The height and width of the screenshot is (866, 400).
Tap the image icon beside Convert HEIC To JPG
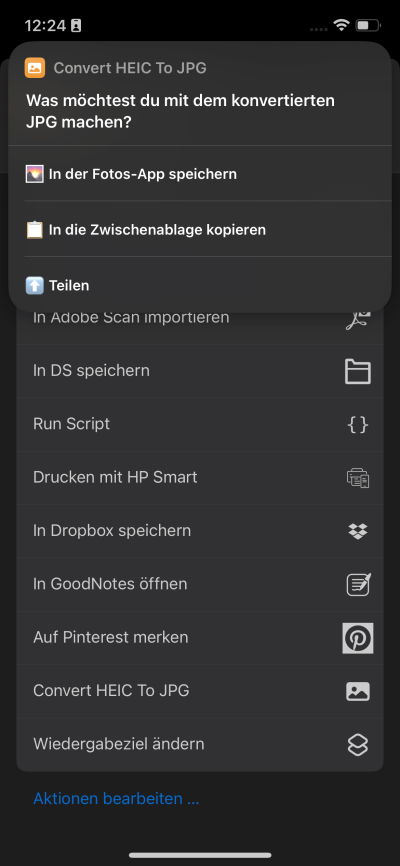click(358, 691)
